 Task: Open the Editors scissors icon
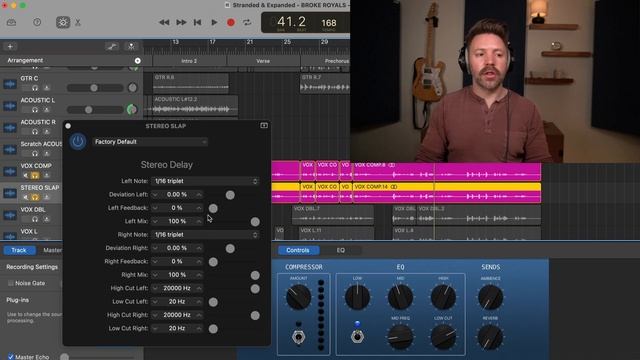coord(78,22)
